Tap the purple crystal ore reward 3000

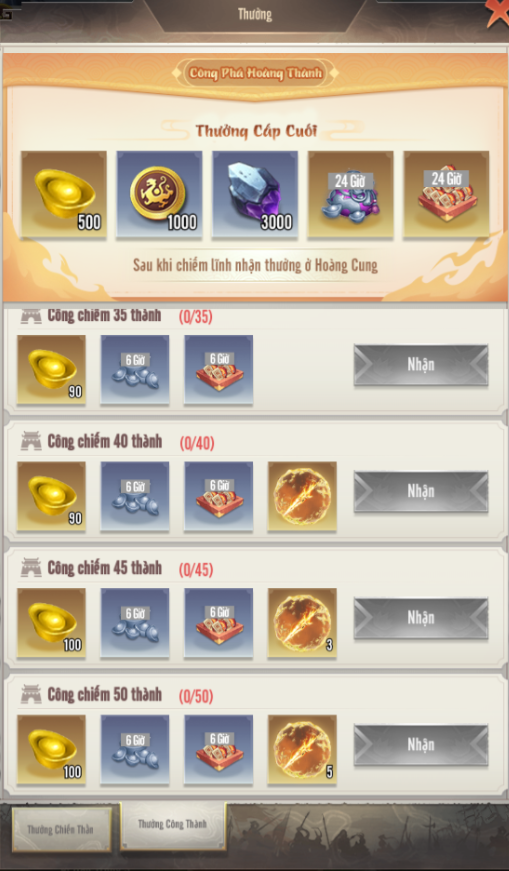[x=255, y=194]
